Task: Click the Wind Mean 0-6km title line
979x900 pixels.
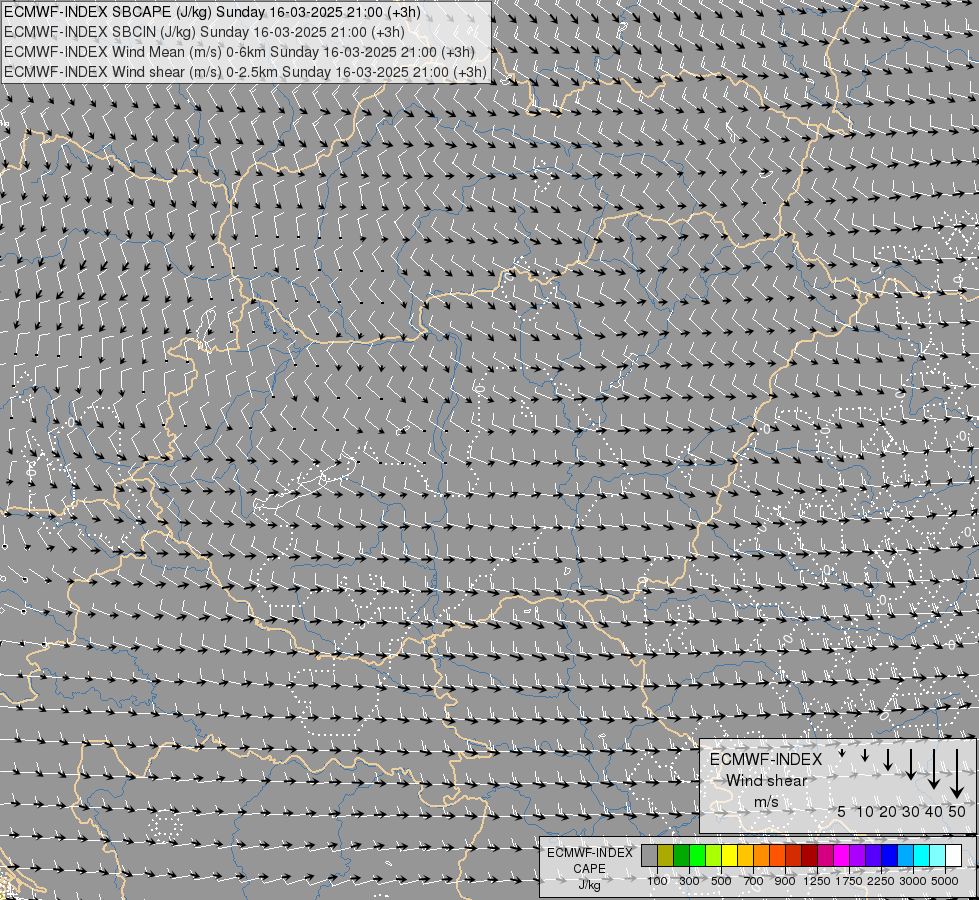Action: point(239,52)
